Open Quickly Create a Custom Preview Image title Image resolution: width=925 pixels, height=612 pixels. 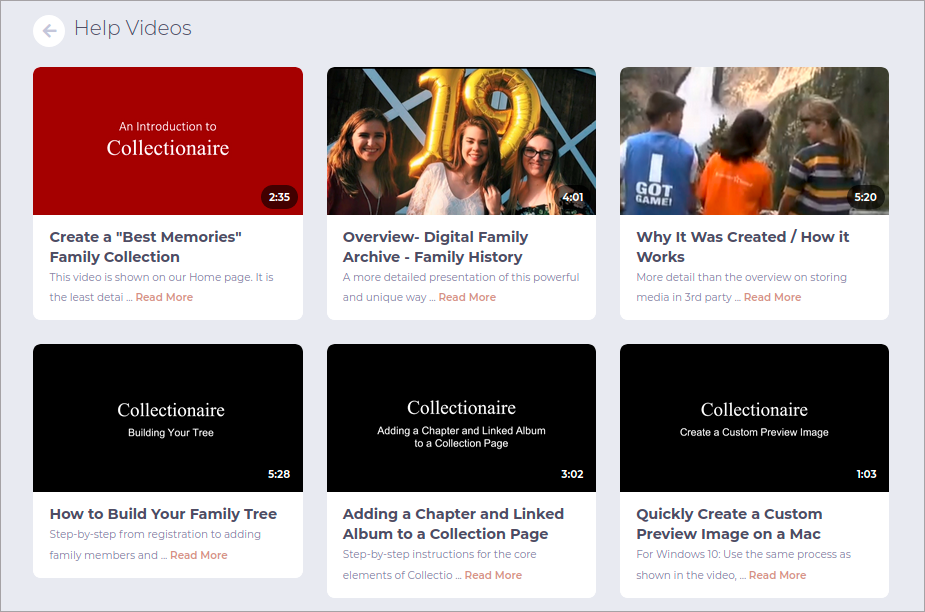tap(729, 524)
